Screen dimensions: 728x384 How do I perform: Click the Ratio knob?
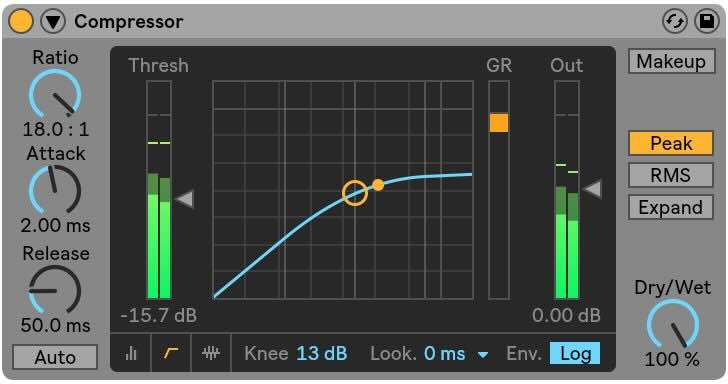tap(55, 95)
